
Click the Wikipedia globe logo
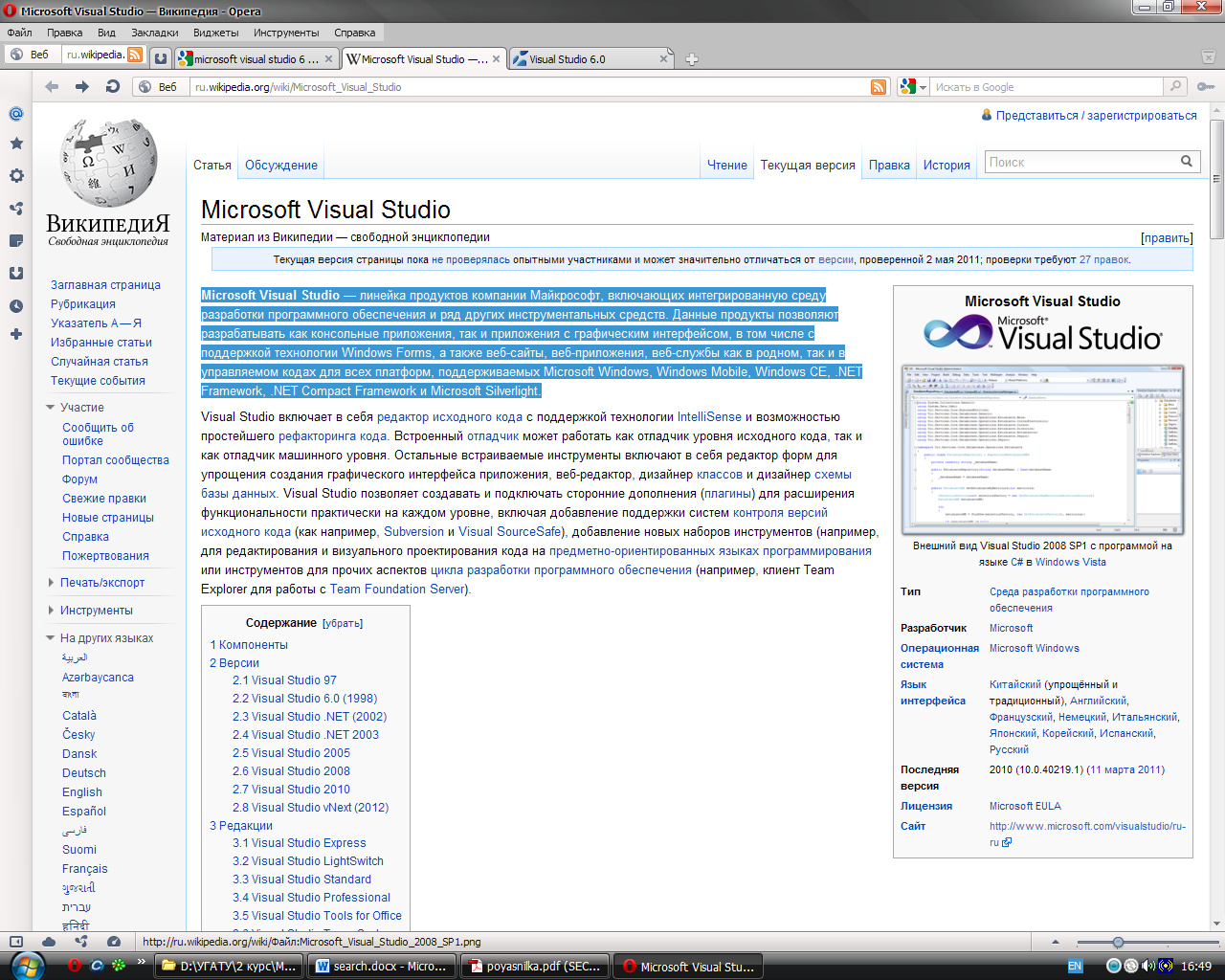tap(108, 163)
